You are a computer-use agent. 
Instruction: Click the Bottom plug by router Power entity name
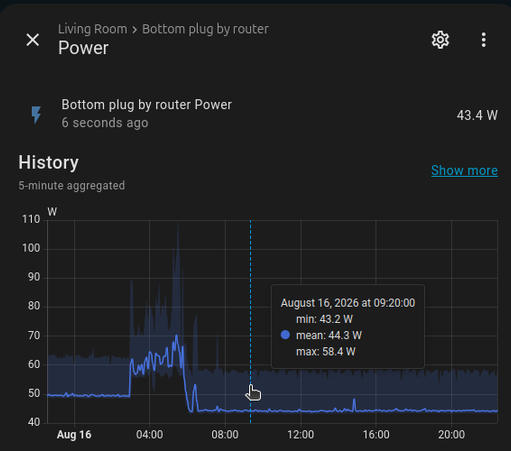(146, 105)
